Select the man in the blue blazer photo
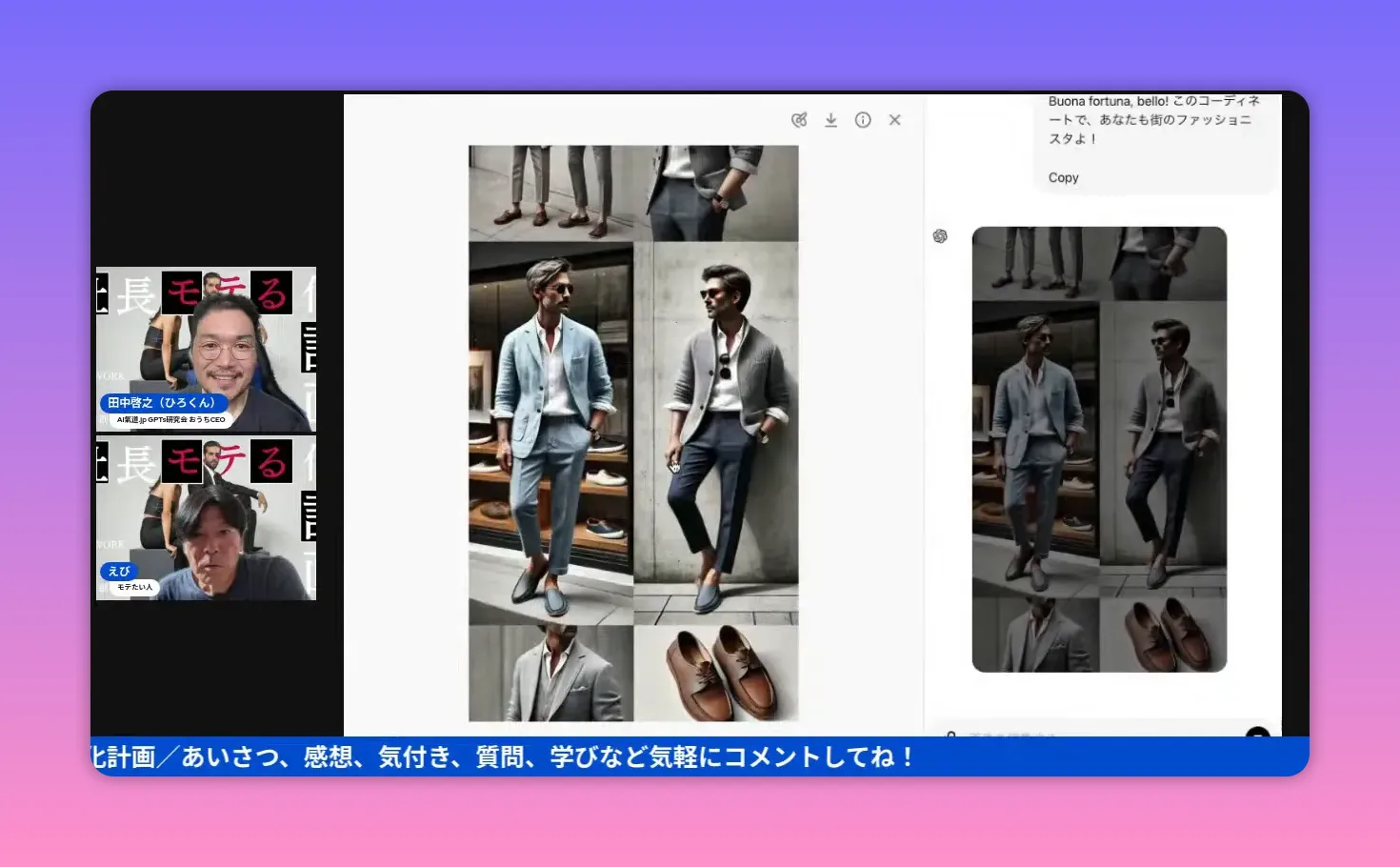Viewport: 1400px width, 867px height. pyautogui.click(x=550, y=429)
